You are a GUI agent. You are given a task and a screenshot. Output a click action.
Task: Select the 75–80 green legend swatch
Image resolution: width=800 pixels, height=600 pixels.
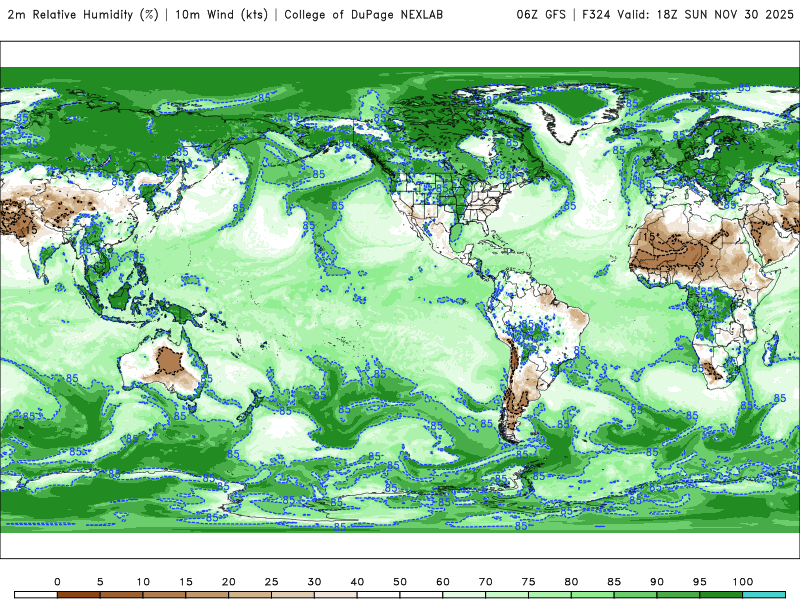pyautogui.click(x=550, y=595)
